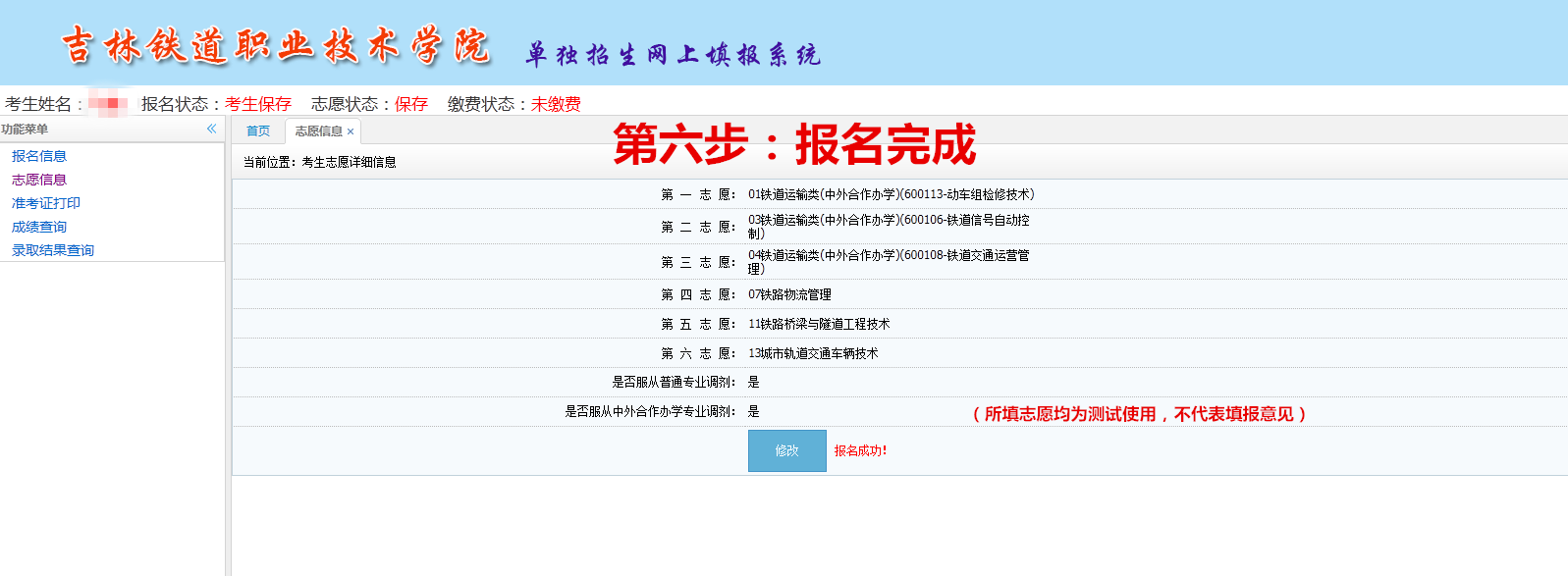Go to 准考证打印 in the sidebar
This screenshot has width=1568, height=576.
point(46,203)
